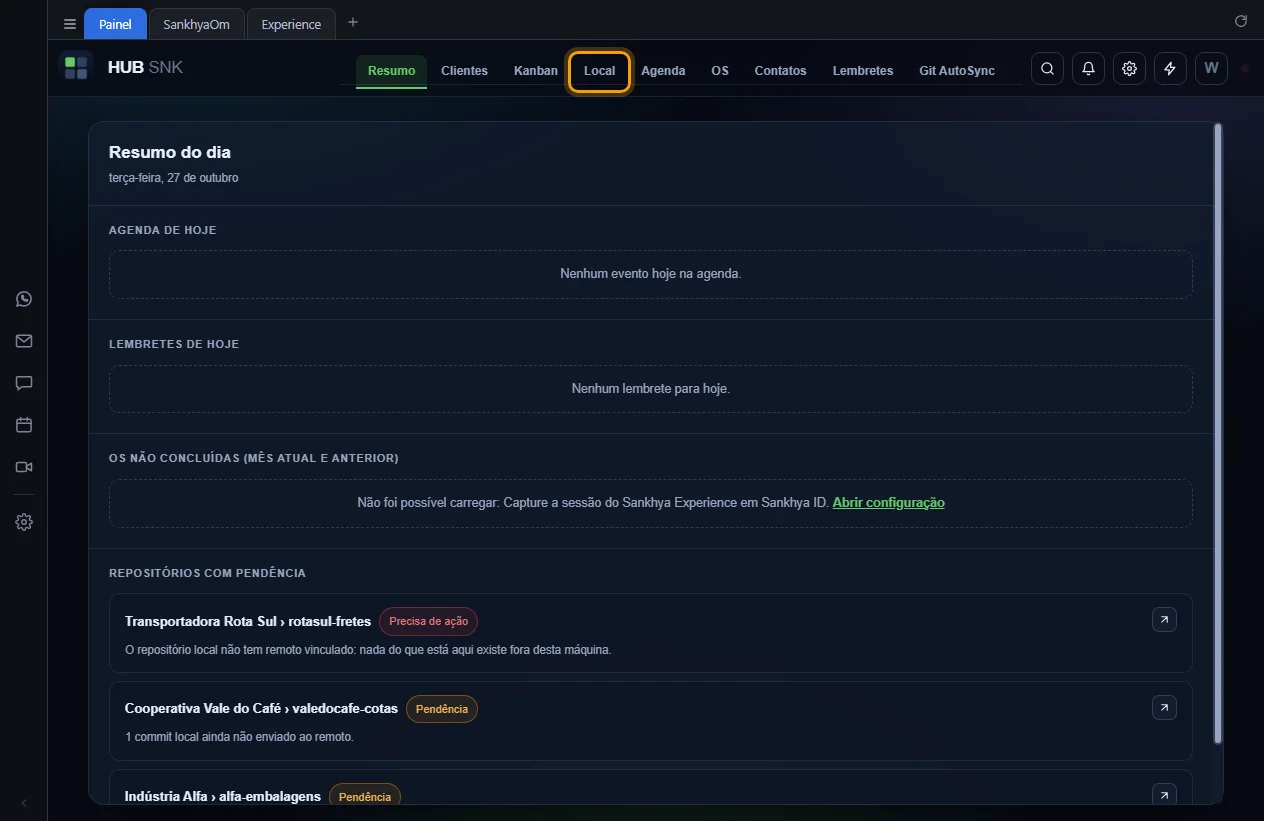1264x821 pixels.
Task: Open WhatsApp from the left sidebar
Action: (24, 299)
